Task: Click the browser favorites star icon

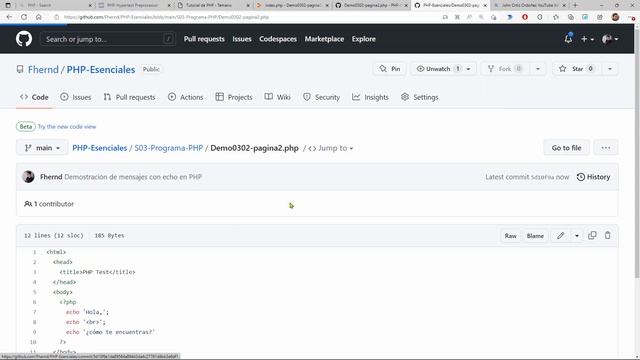Action: coord(556,17)
